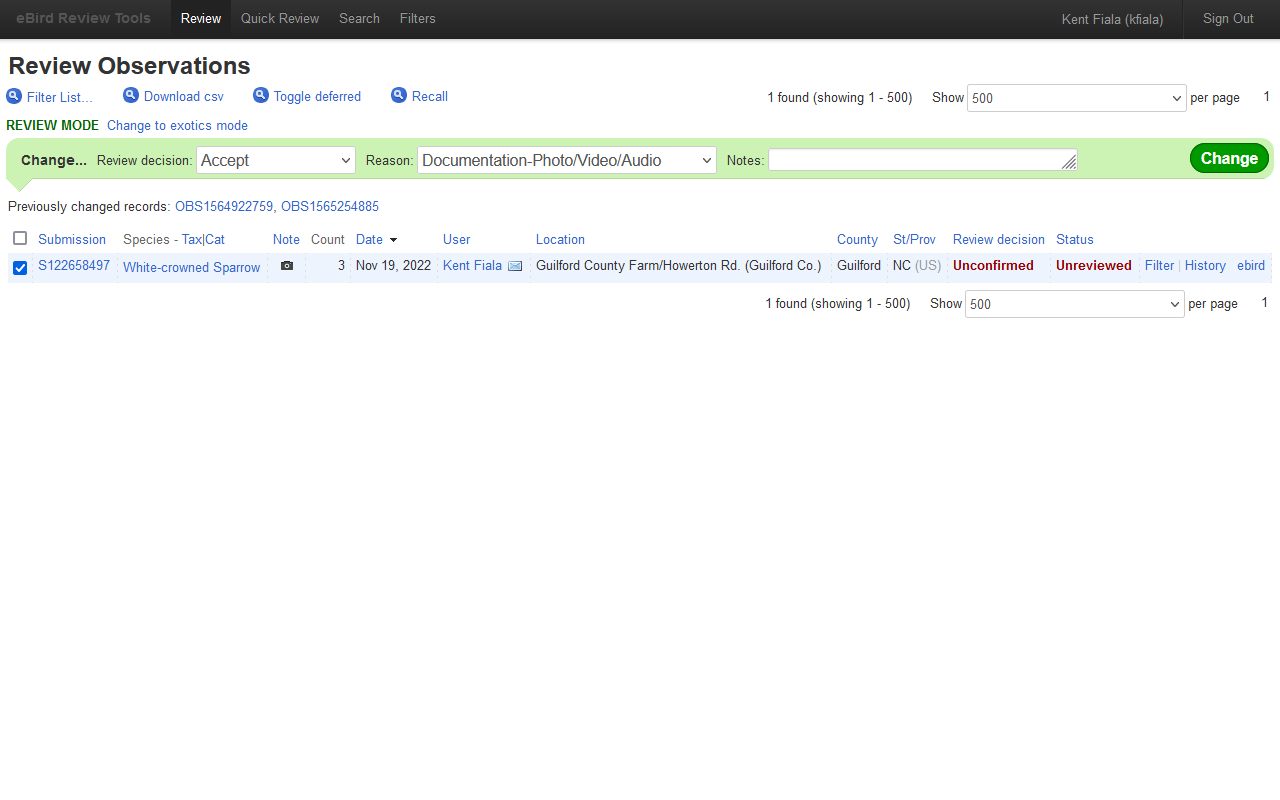Click the Cat sort link in Species header
The width and height of the screenshot is (1280, 800).
215,240
